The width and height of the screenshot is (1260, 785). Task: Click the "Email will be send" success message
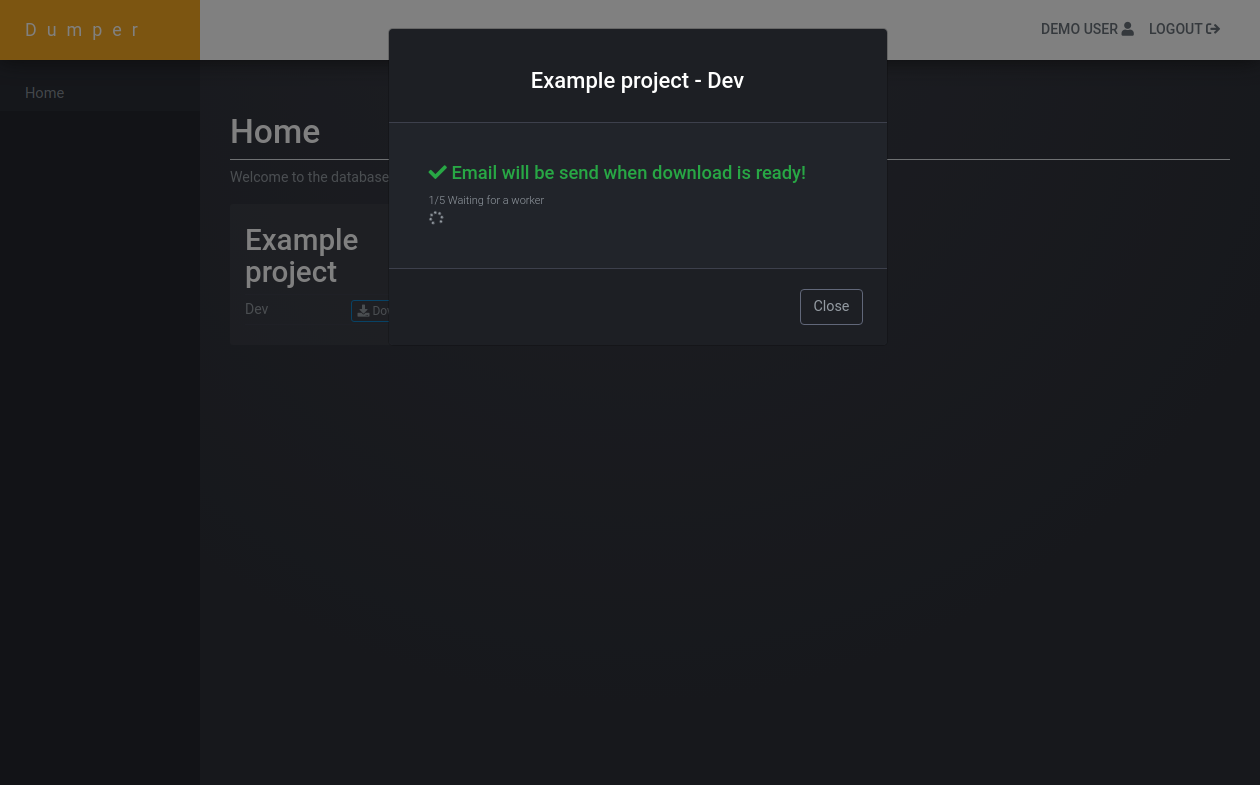[x=617, y=173]
